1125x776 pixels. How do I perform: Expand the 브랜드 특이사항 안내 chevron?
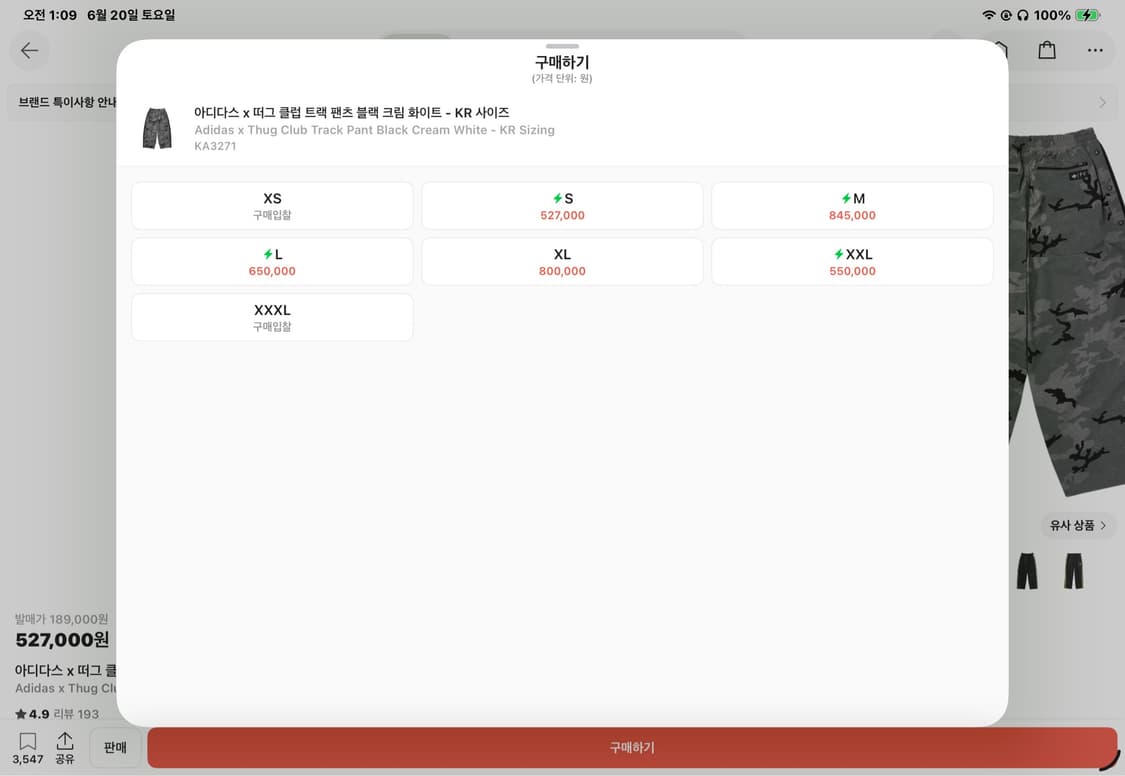click(x=1103, y=103)
